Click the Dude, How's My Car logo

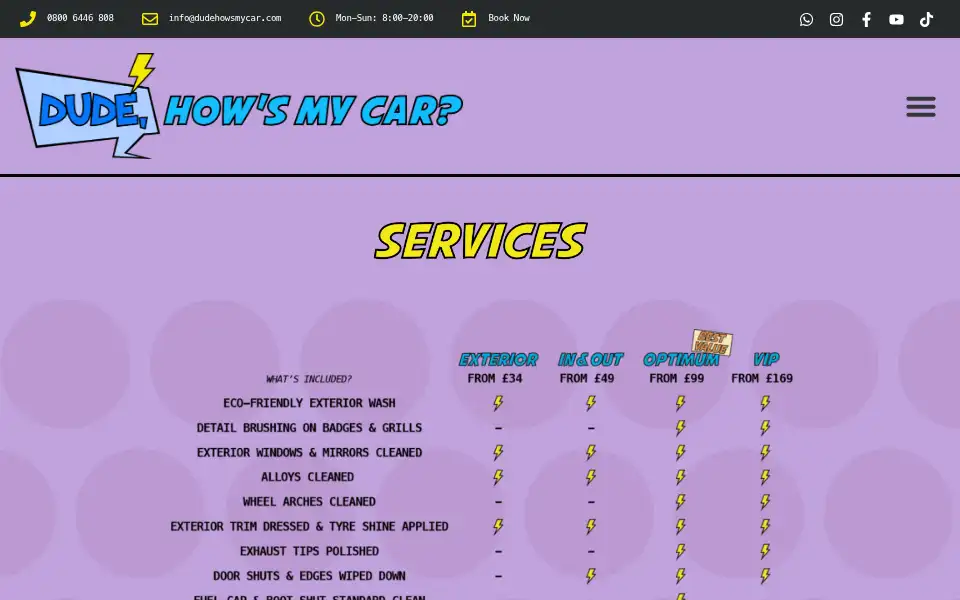pos(239,106)
